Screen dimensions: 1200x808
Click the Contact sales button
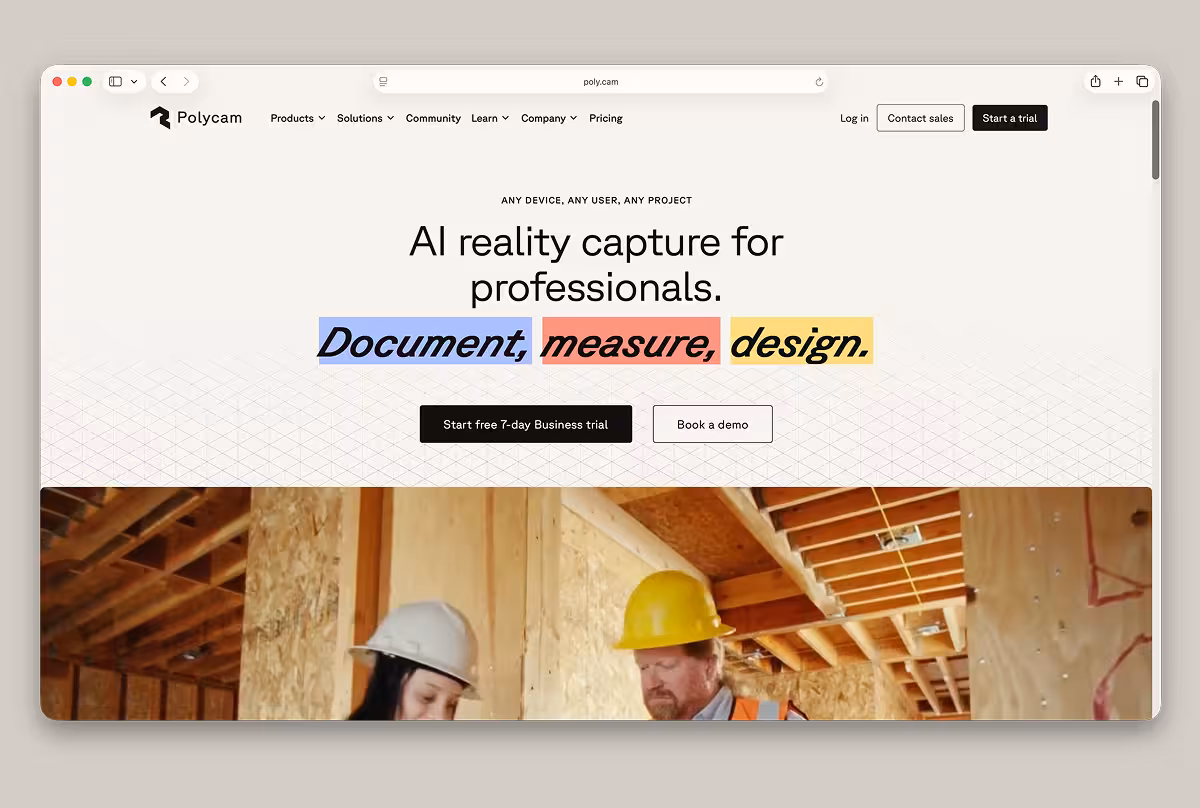(x=921, y=118)
